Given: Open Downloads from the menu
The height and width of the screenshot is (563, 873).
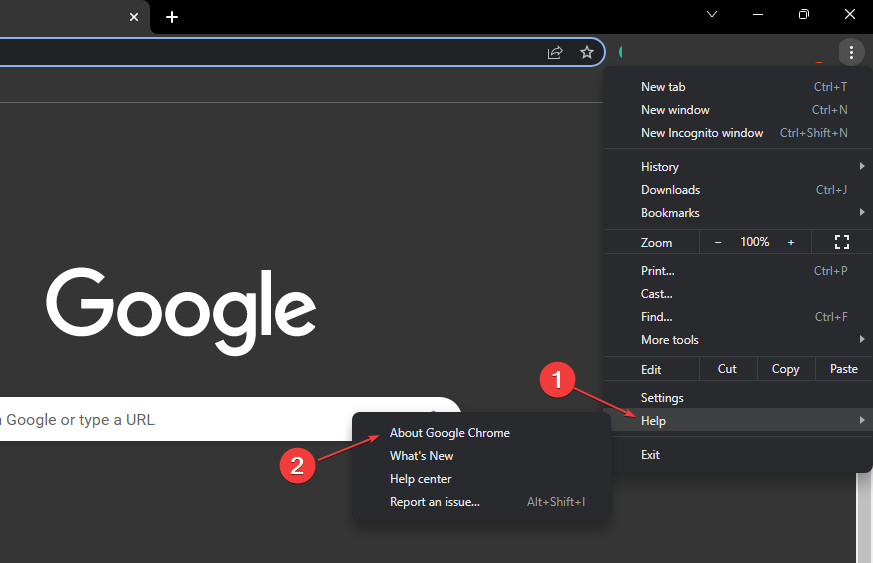Looking at the screenshot, I should [670, 190].
